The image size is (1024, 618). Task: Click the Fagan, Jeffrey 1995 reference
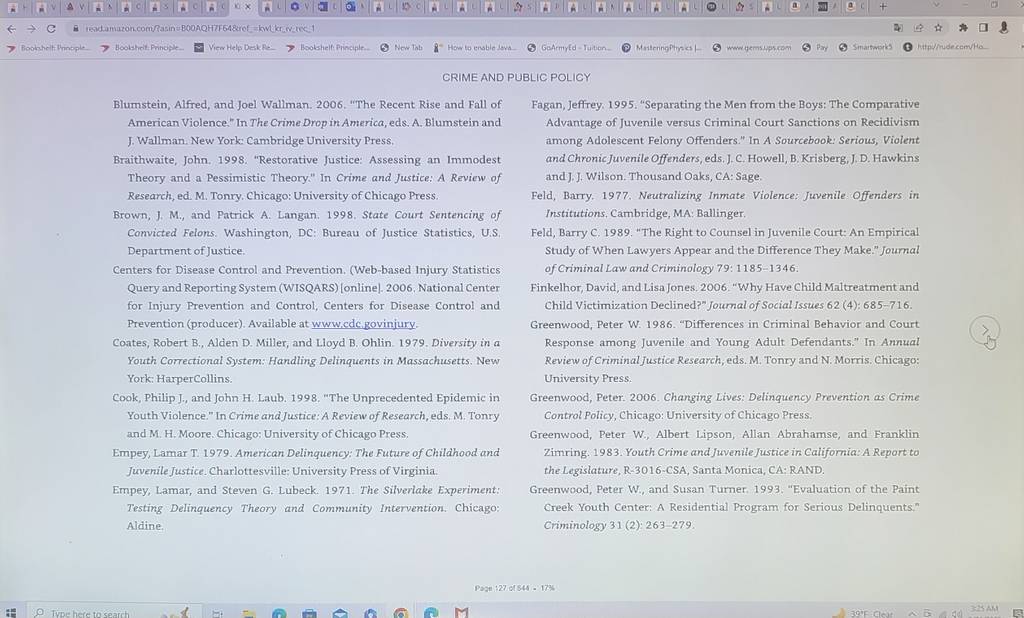725,140
